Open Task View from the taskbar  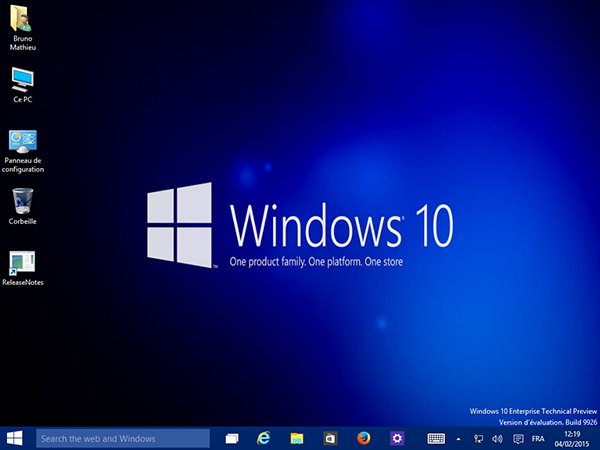click(x=232, y=438)
